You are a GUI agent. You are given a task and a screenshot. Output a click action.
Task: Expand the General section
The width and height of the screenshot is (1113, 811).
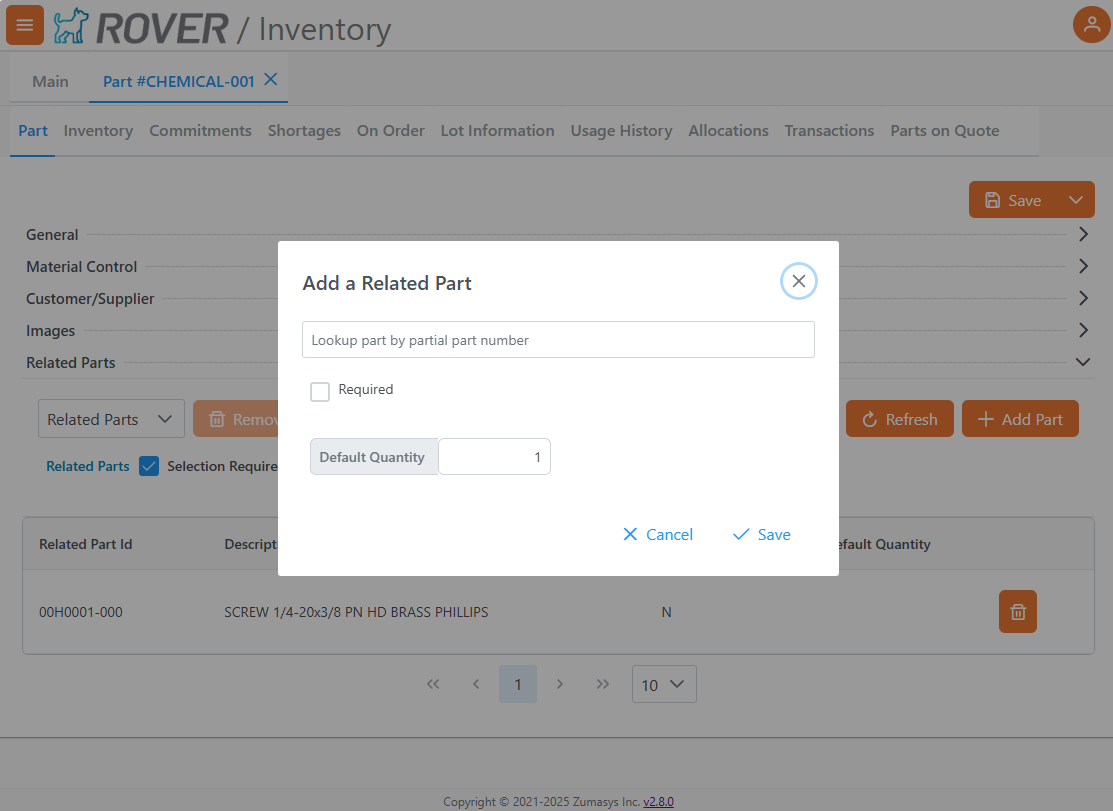tap(1083, 235)
